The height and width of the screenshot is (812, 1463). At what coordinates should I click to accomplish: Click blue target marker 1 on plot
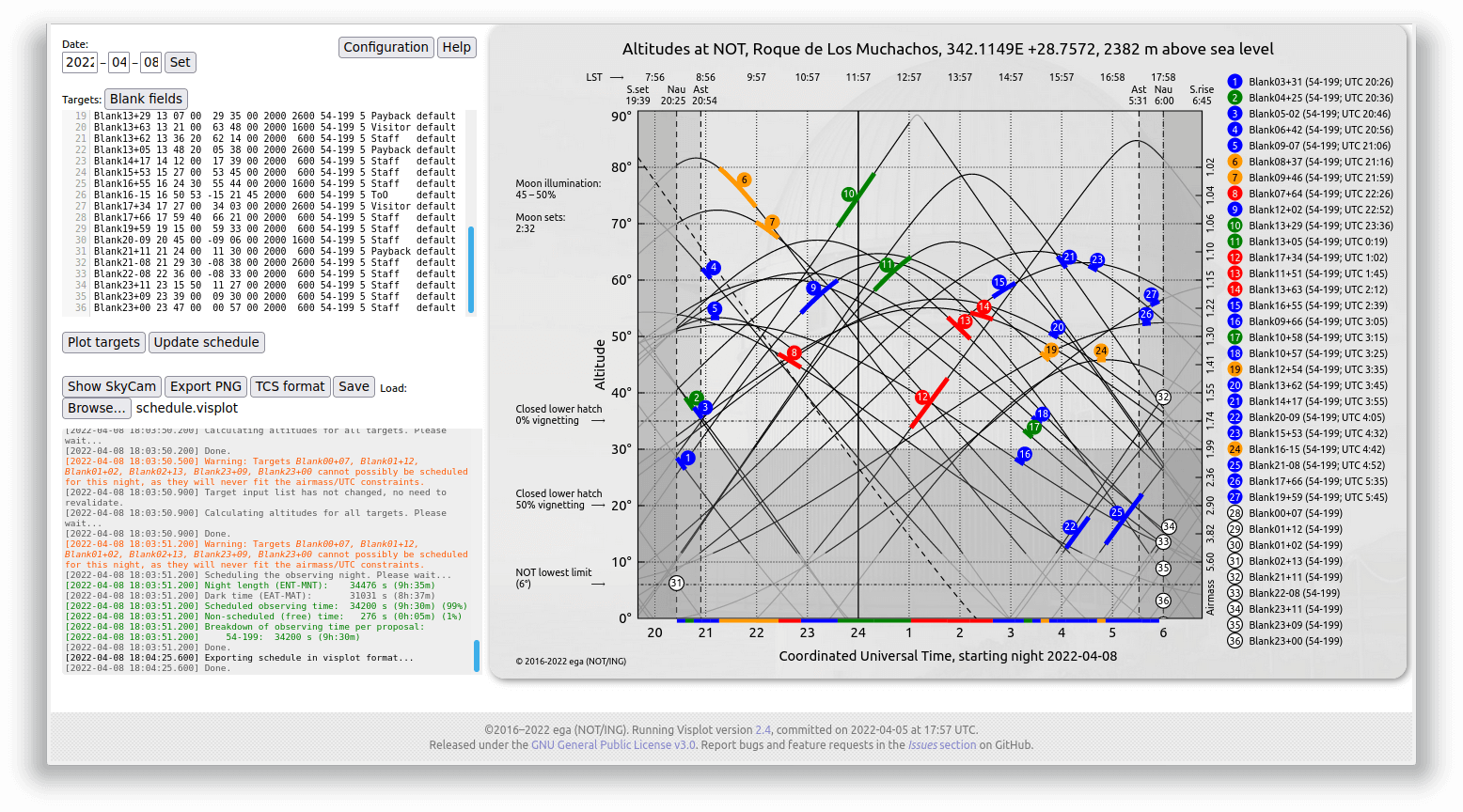(688, 459)
